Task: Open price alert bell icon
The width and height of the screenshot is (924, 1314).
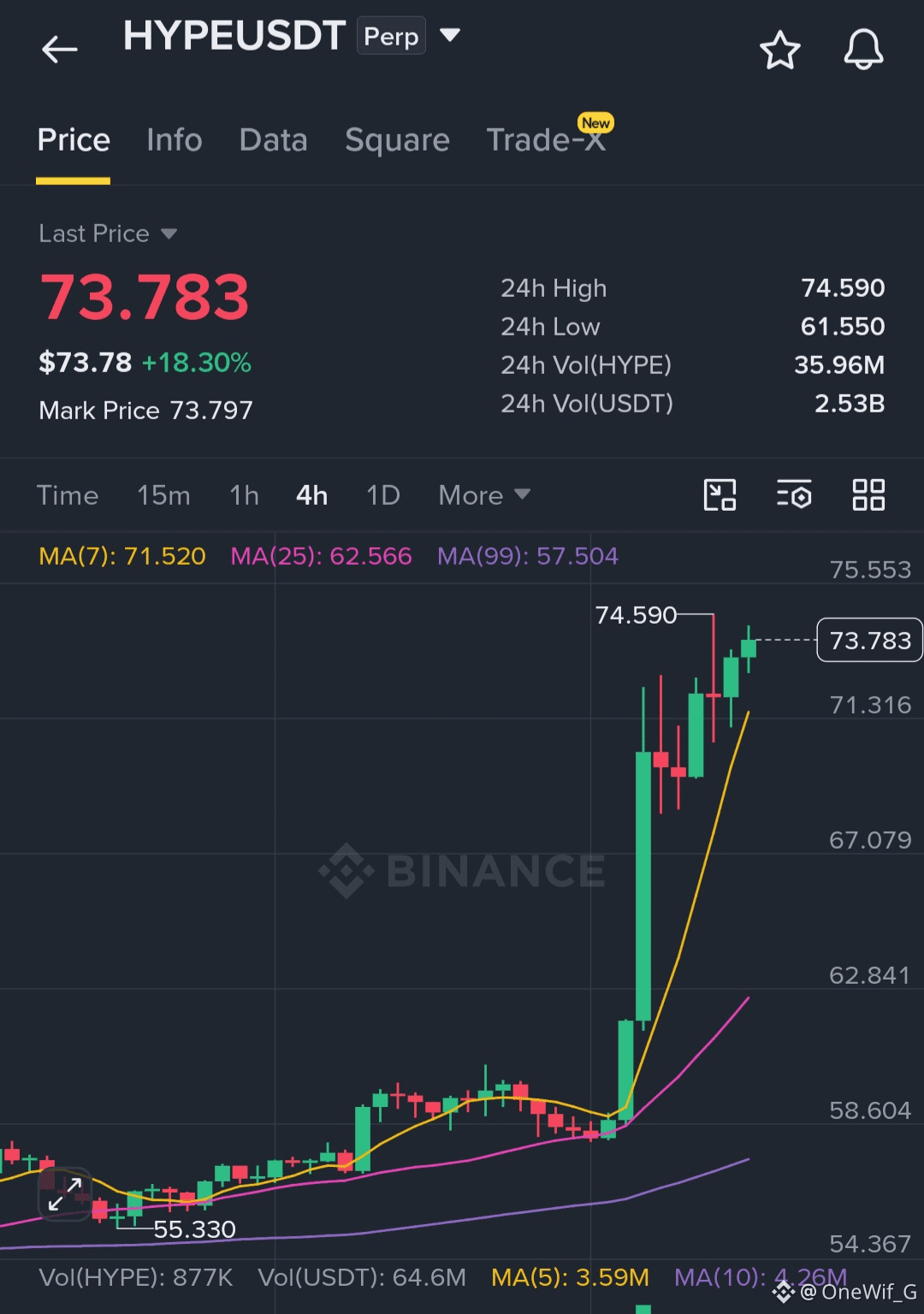Action: pos(863,50)
